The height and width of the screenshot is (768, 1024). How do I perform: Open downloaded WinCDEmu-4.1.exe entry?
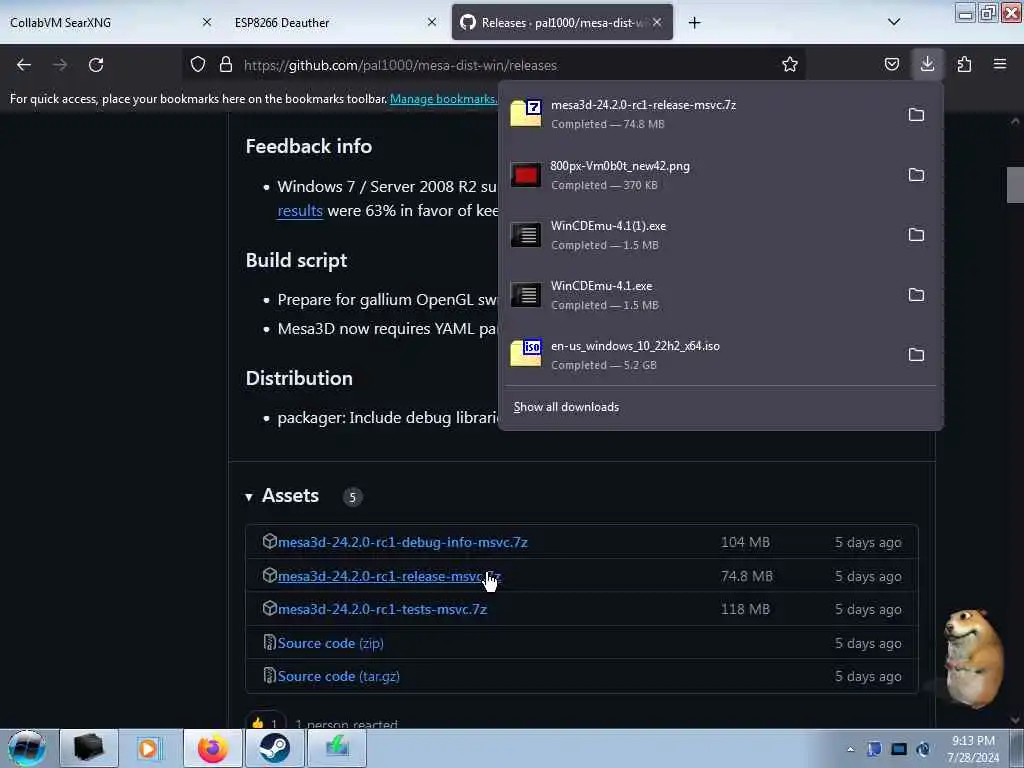(x=699, y=295)
